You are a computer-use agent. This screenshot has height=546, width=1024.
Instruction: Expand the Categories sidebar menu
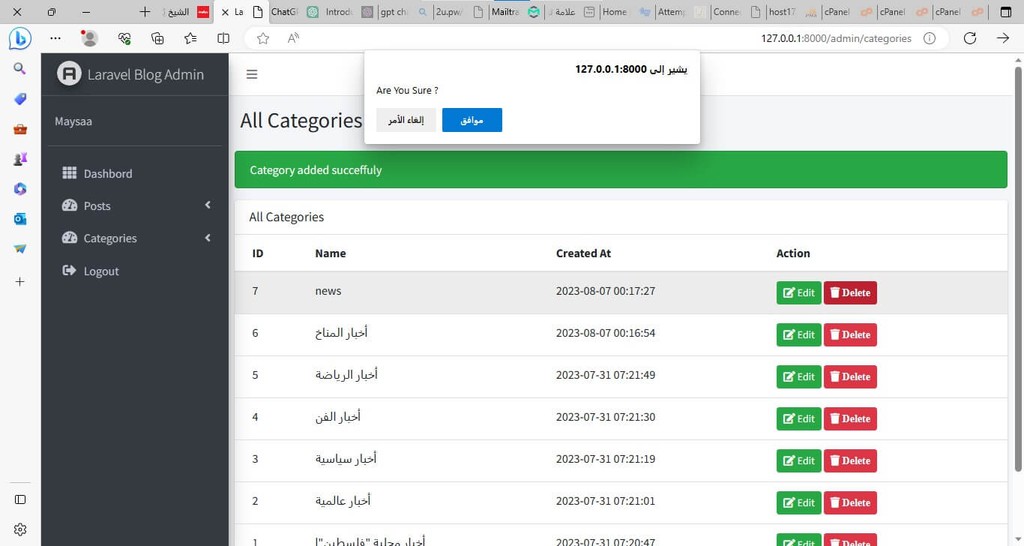coord(136,238)
